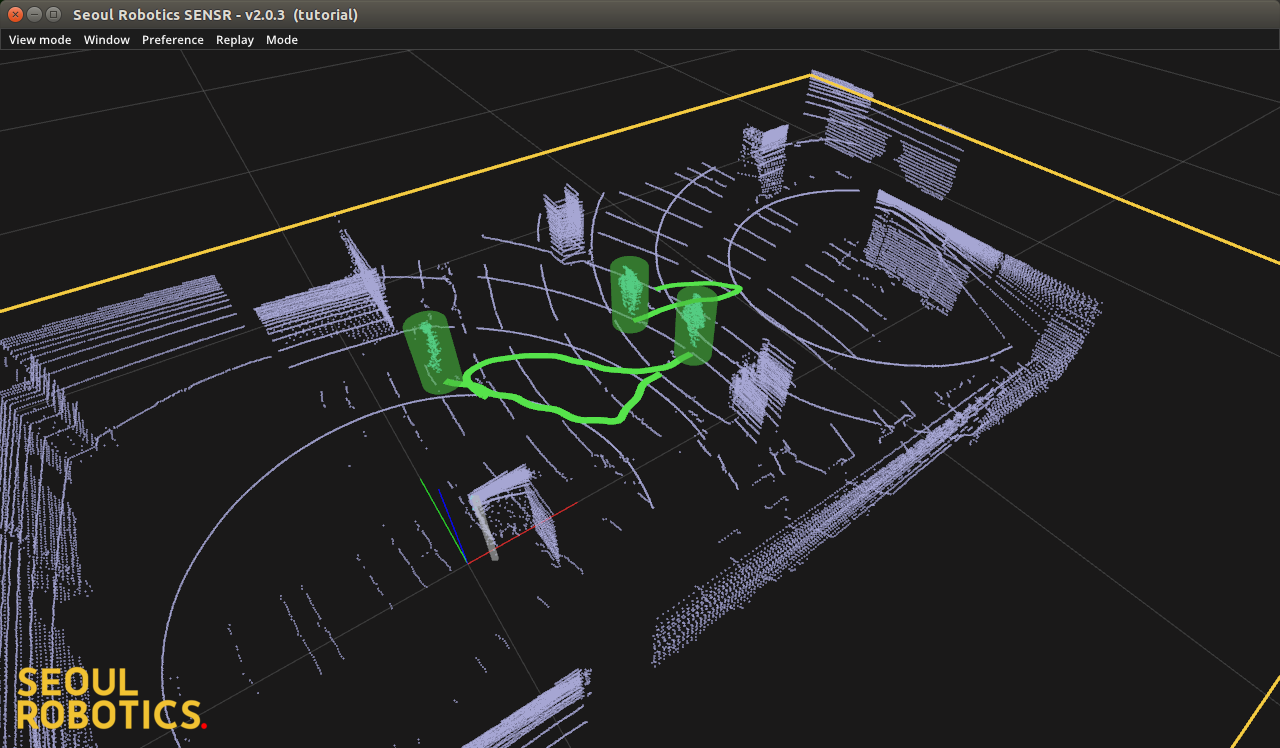
Task: Click the yellow boundary's top corner
Action: (x=810, y=74)
